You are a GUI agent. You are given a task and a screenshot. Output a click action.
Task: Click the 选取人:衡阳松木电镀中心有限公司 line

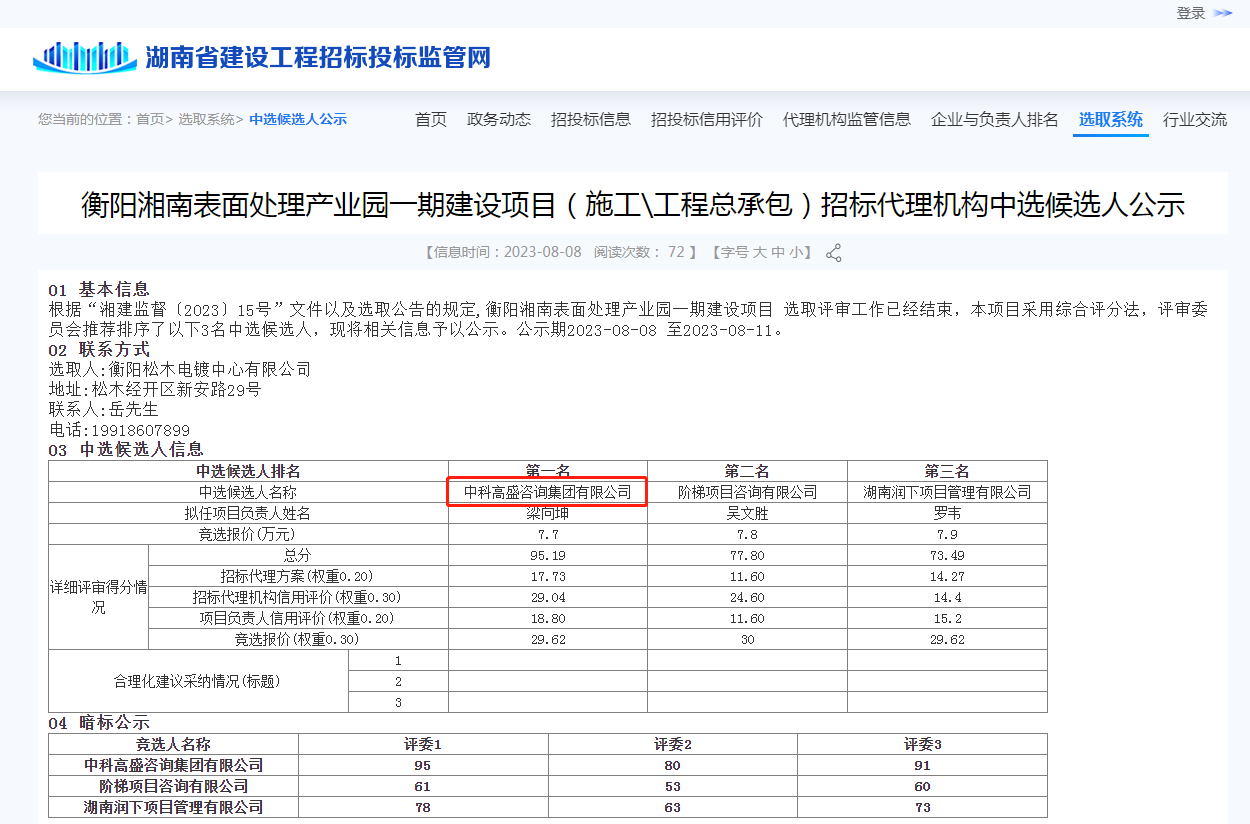pos(180,370)
